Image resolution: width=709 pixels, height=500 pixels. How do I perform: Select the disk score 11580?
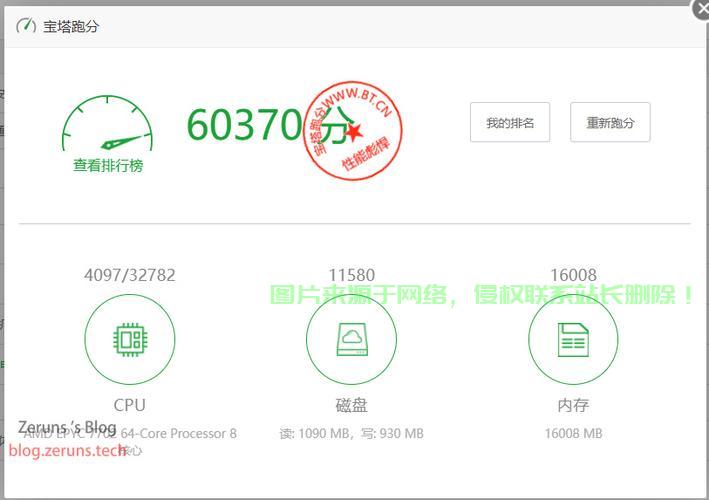351,275
